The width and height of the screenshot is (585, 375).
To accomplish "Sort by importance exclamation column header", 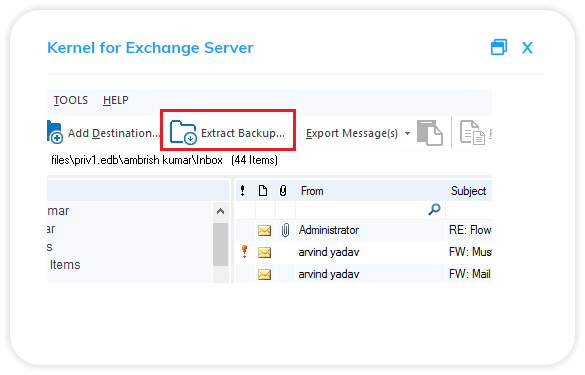I will (x=243, y=191).
